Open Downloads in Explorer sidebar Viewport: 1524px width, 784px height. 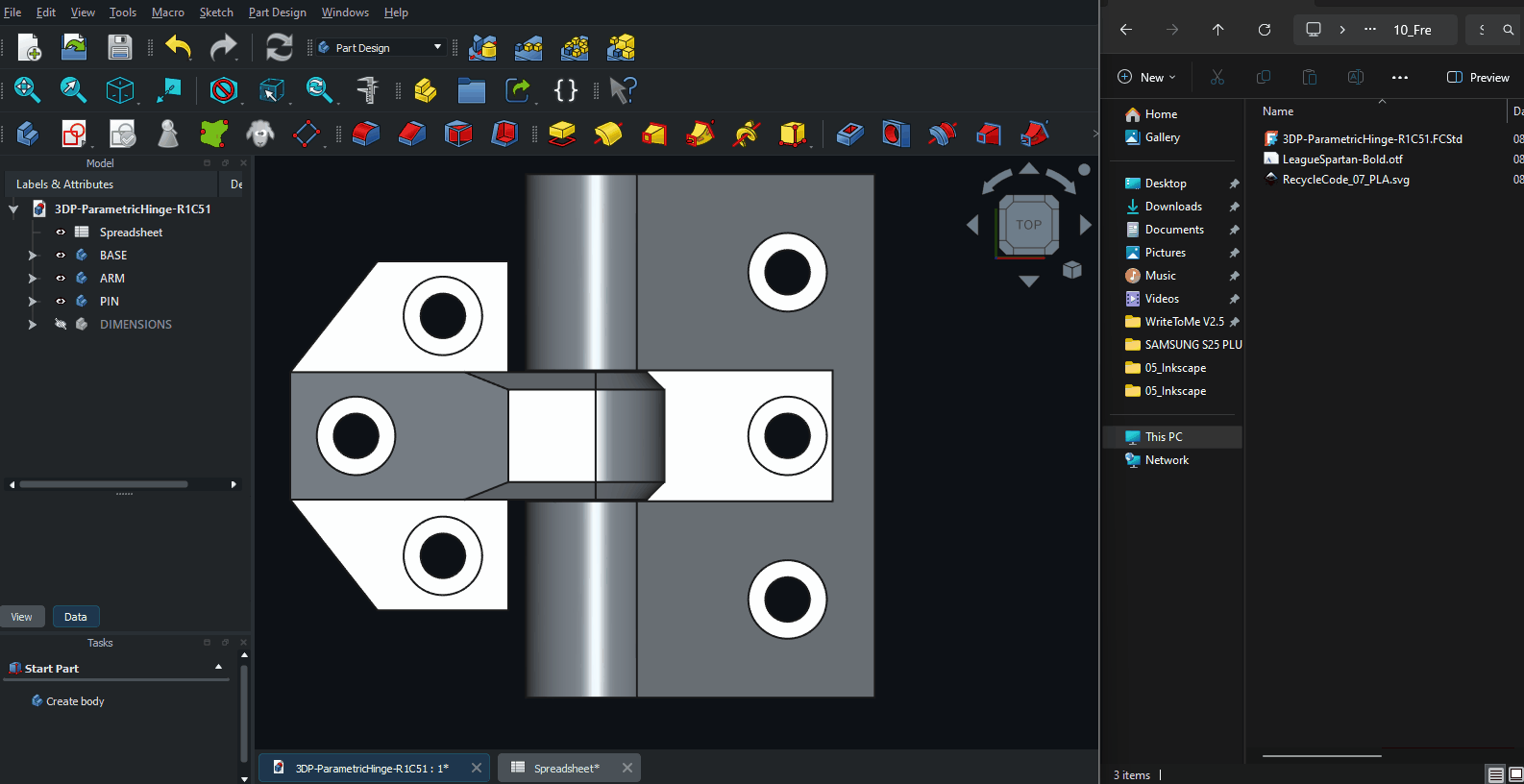pyautogui.click(x=1173, y=207)
